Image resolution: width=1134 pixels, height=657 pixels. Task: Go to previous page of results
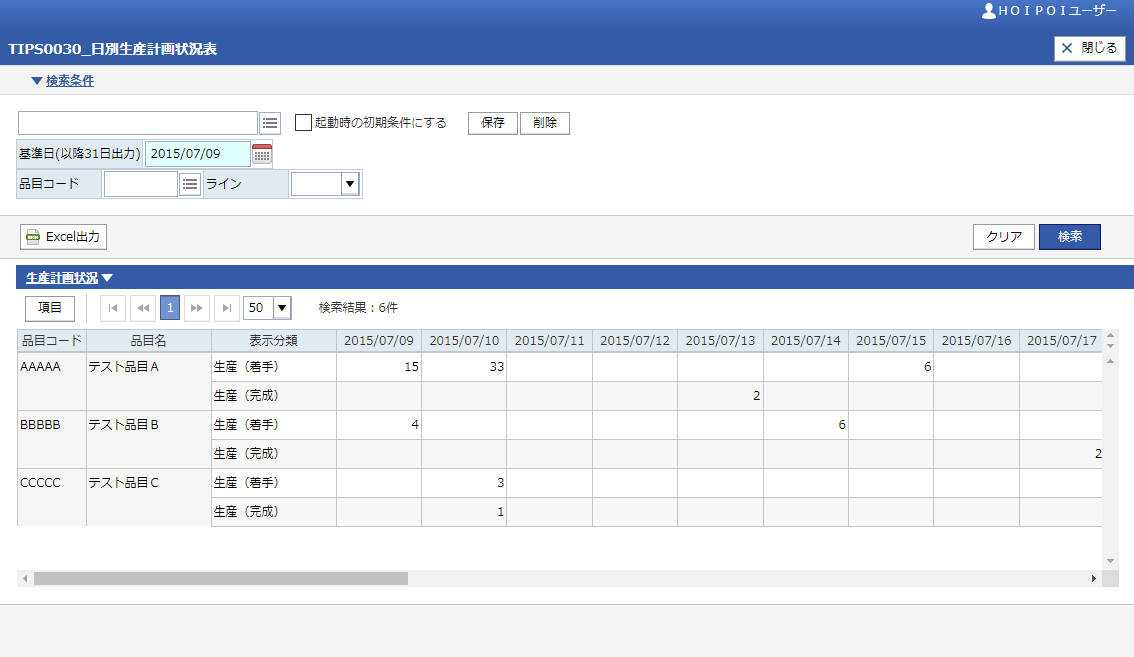(141, 308)
